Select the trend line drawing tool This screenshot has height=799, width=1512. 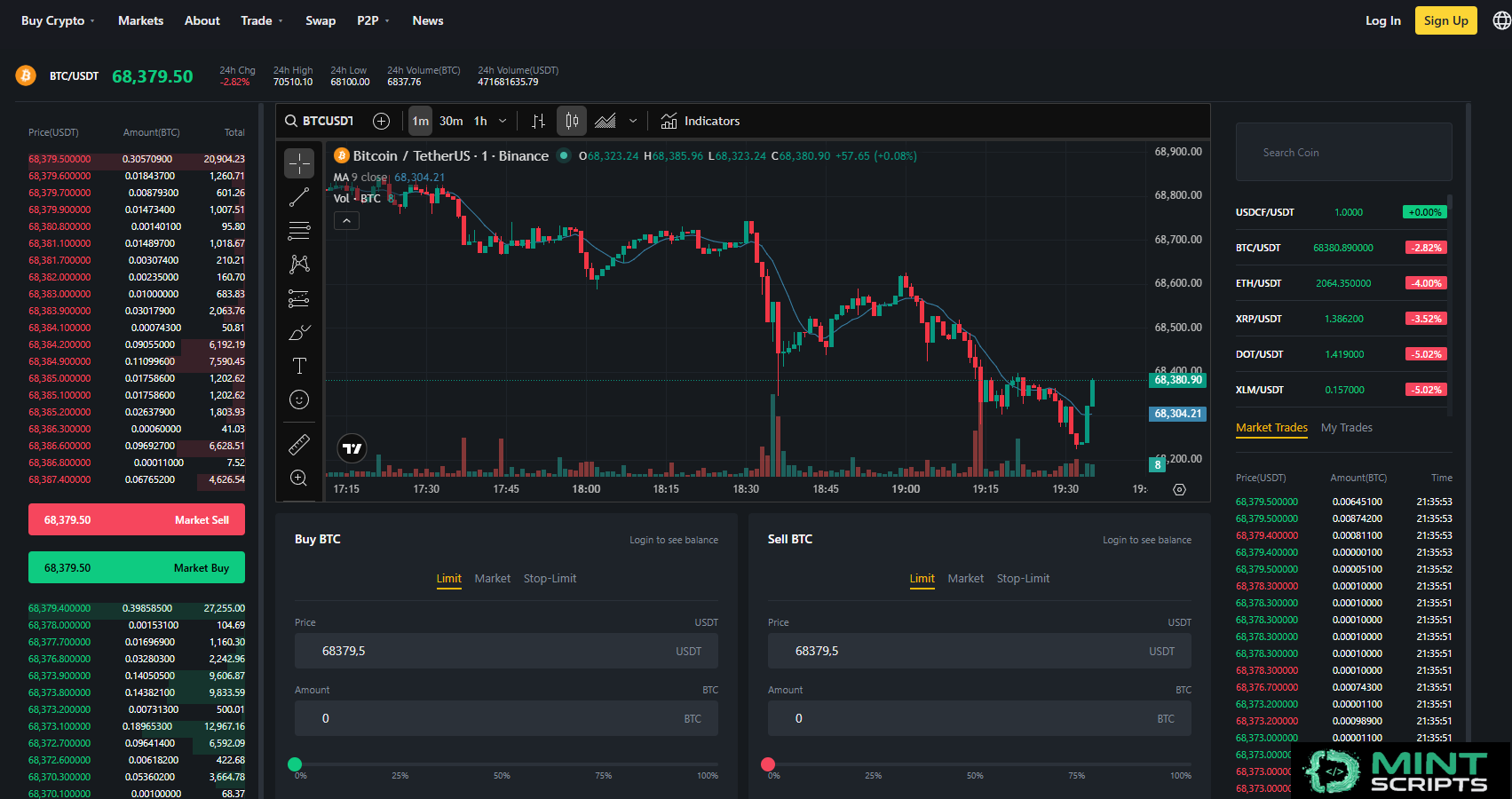[x=299, y=197]
